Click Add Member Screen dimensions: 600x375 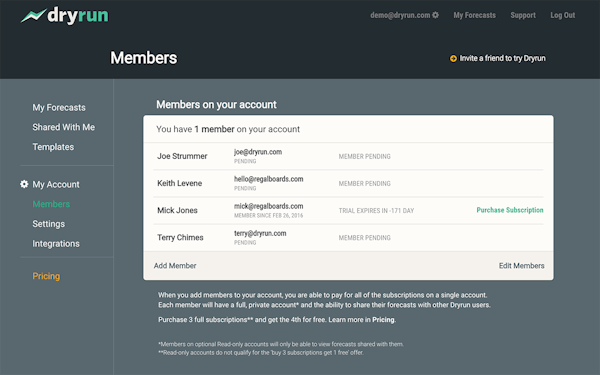(175, 266)
